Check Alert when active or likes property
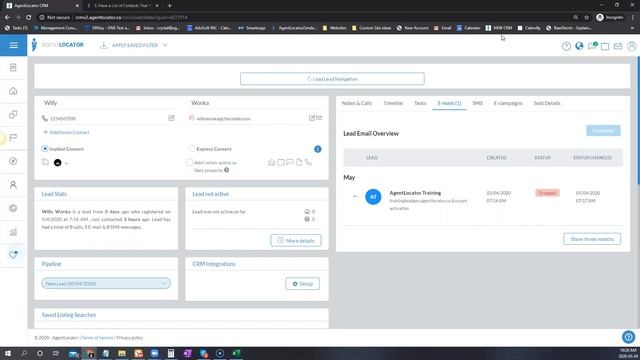 point(189,162)
